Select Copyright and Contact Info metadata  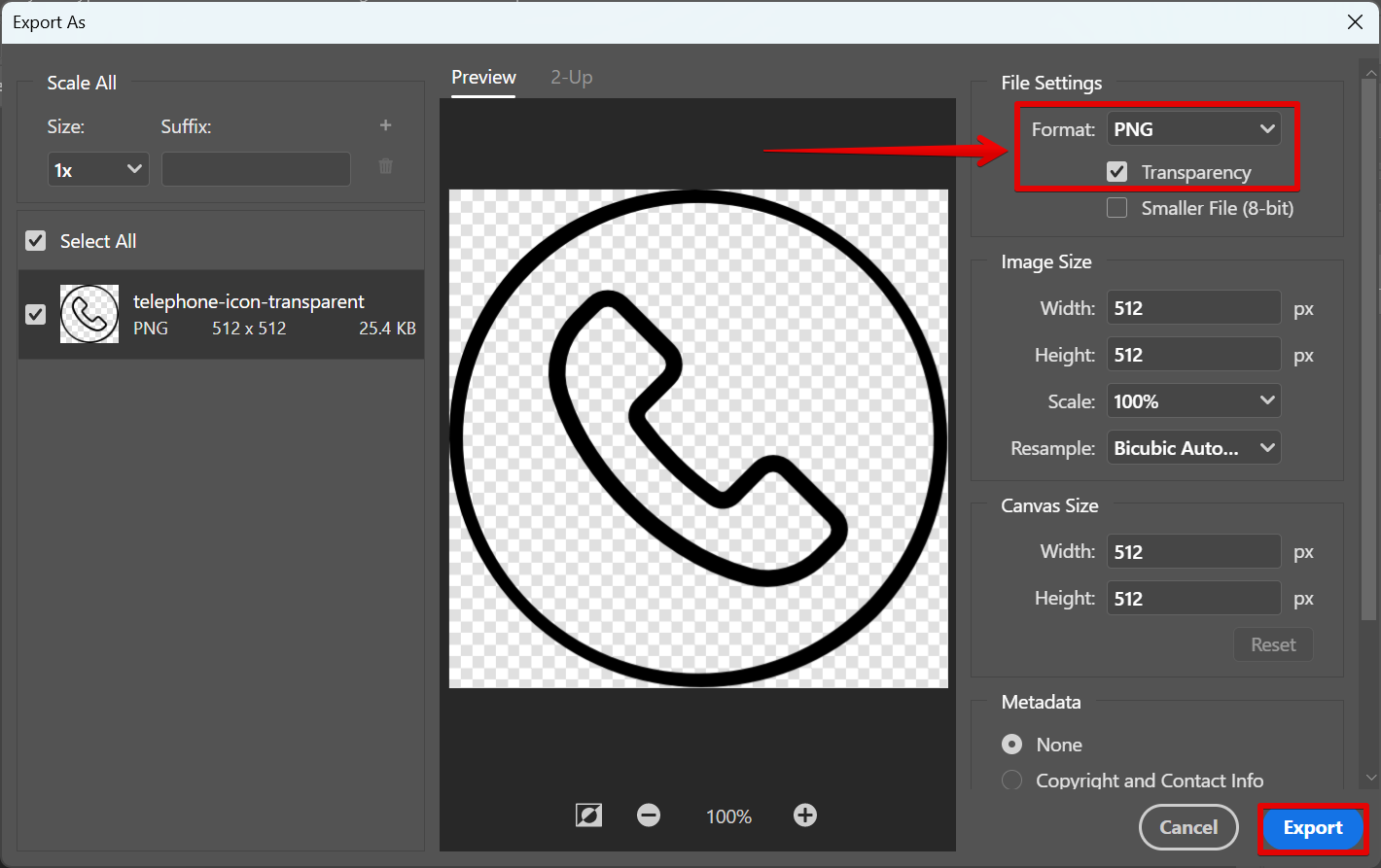pyautogui.click(x=1012, y=781)
